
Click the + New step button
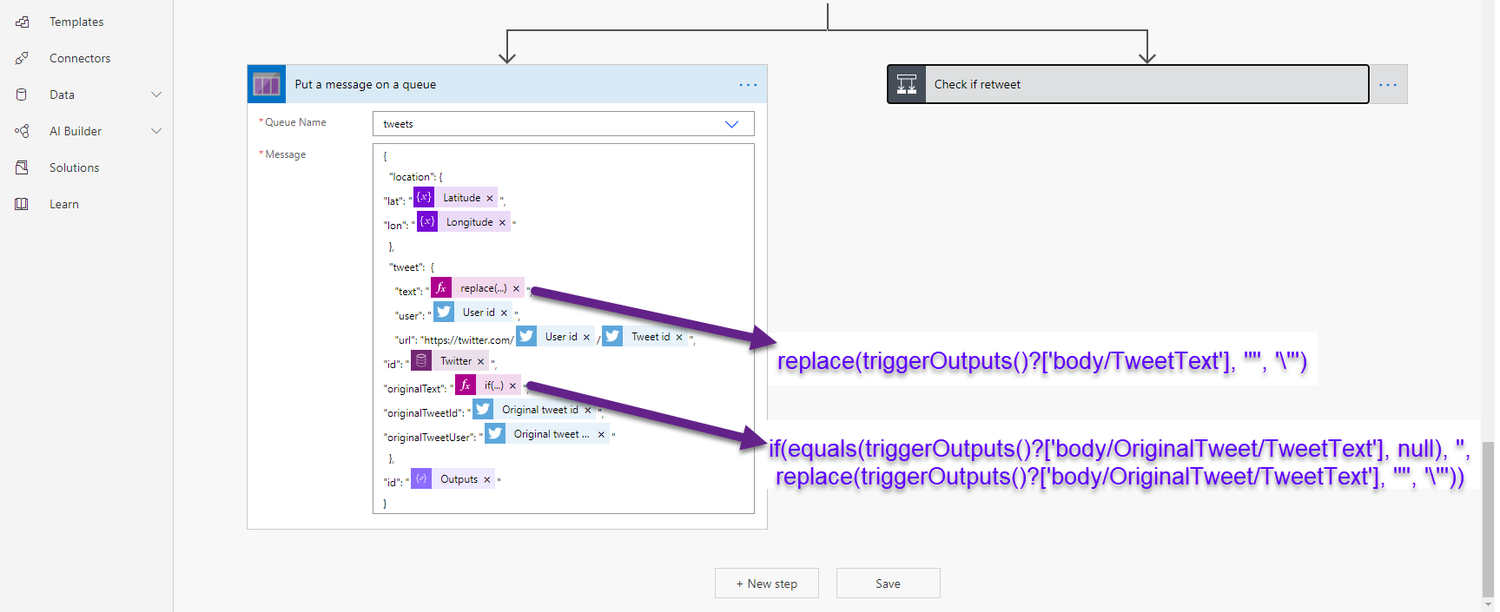[767, 584]
